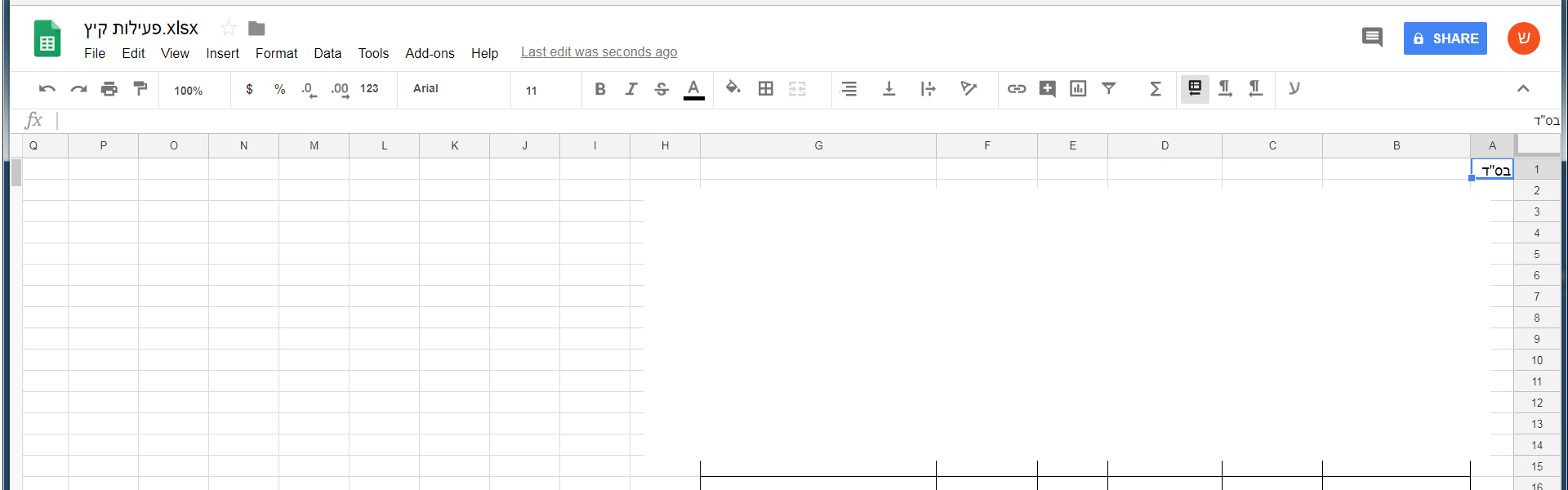Toggle bold formatting
The image size is (1568, 490).
[x=600, y=89]
